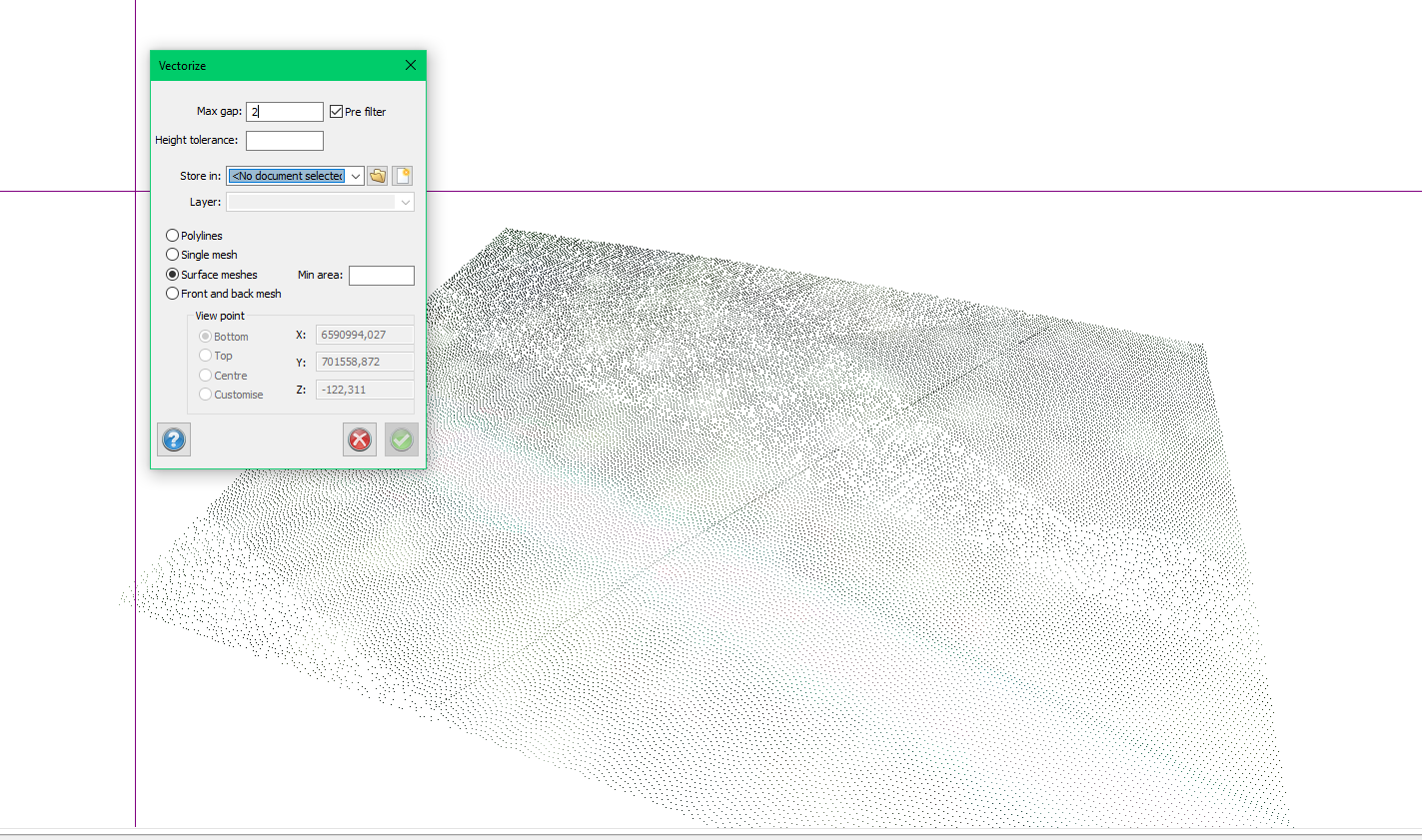This screenshot has width=1422, height=840.
Task: Toggle the Pre filter checkbox
Action: (x=337, y=112)
